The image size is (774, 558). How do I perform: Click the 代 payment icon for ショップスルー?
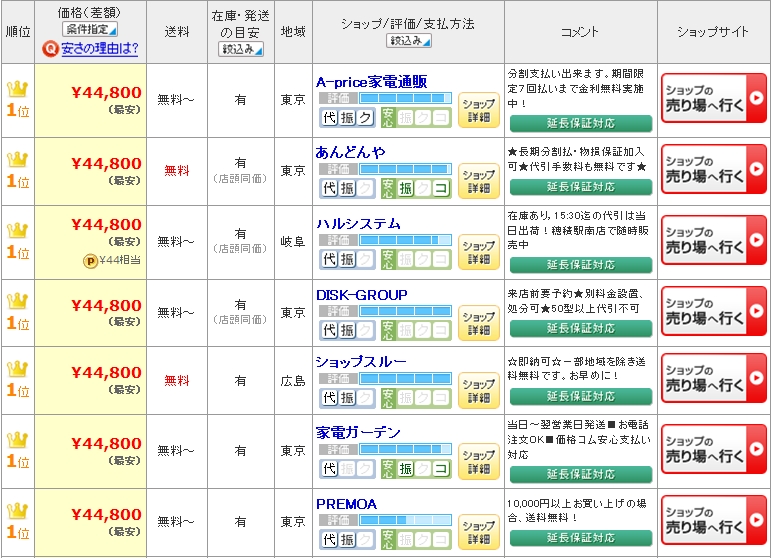[329, 398]
